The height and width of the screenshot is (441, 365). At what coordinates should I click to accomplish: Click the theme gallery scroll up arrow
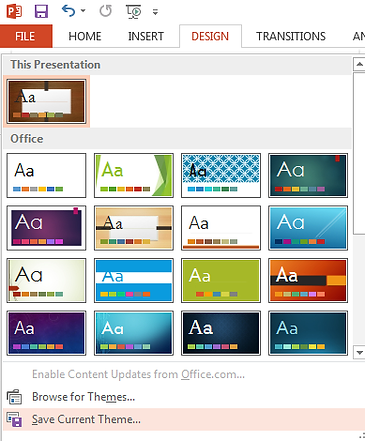point(359,64)
